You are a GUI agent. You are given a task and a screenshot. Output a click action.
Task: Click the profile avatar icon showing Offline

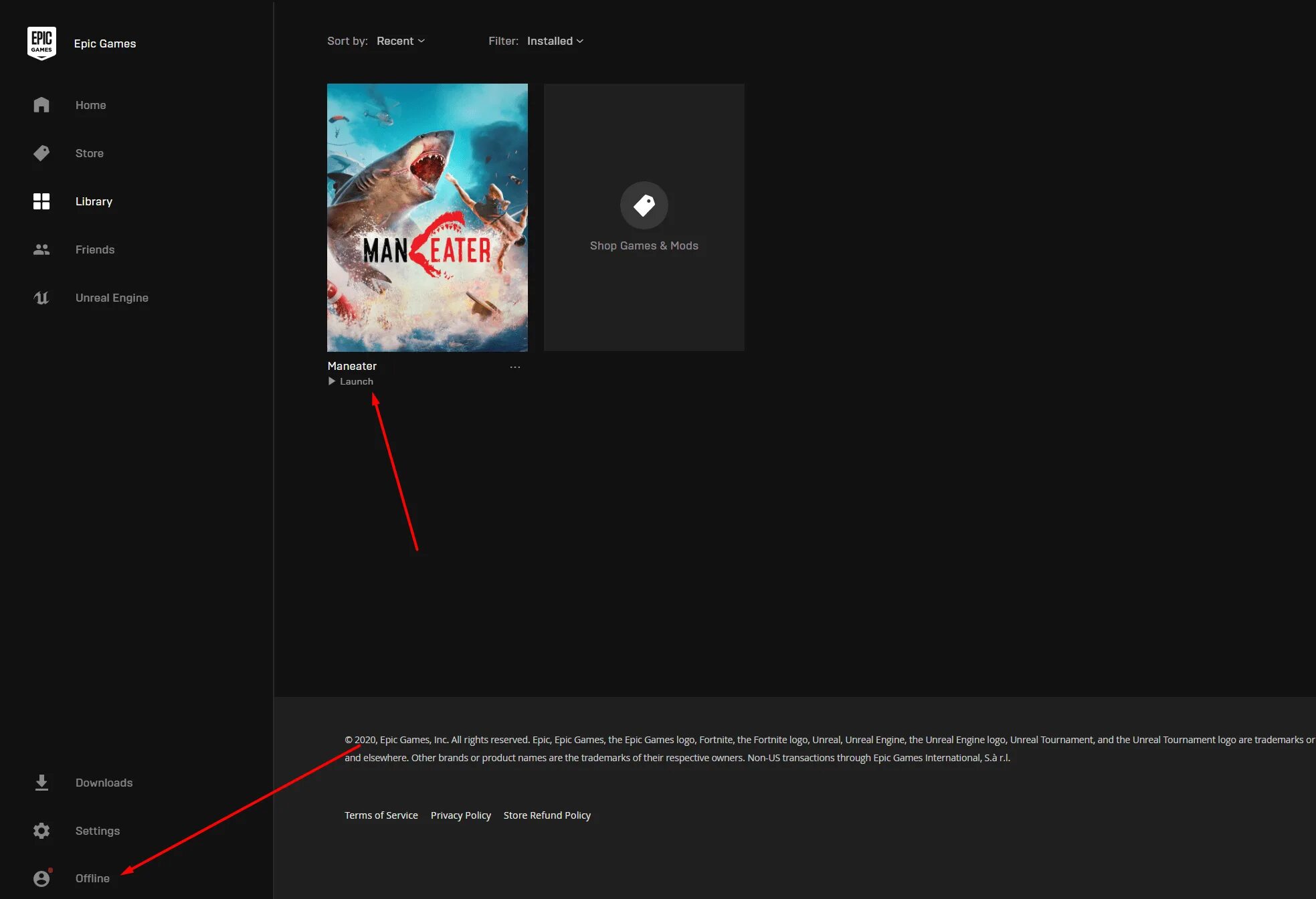(41, 878)
